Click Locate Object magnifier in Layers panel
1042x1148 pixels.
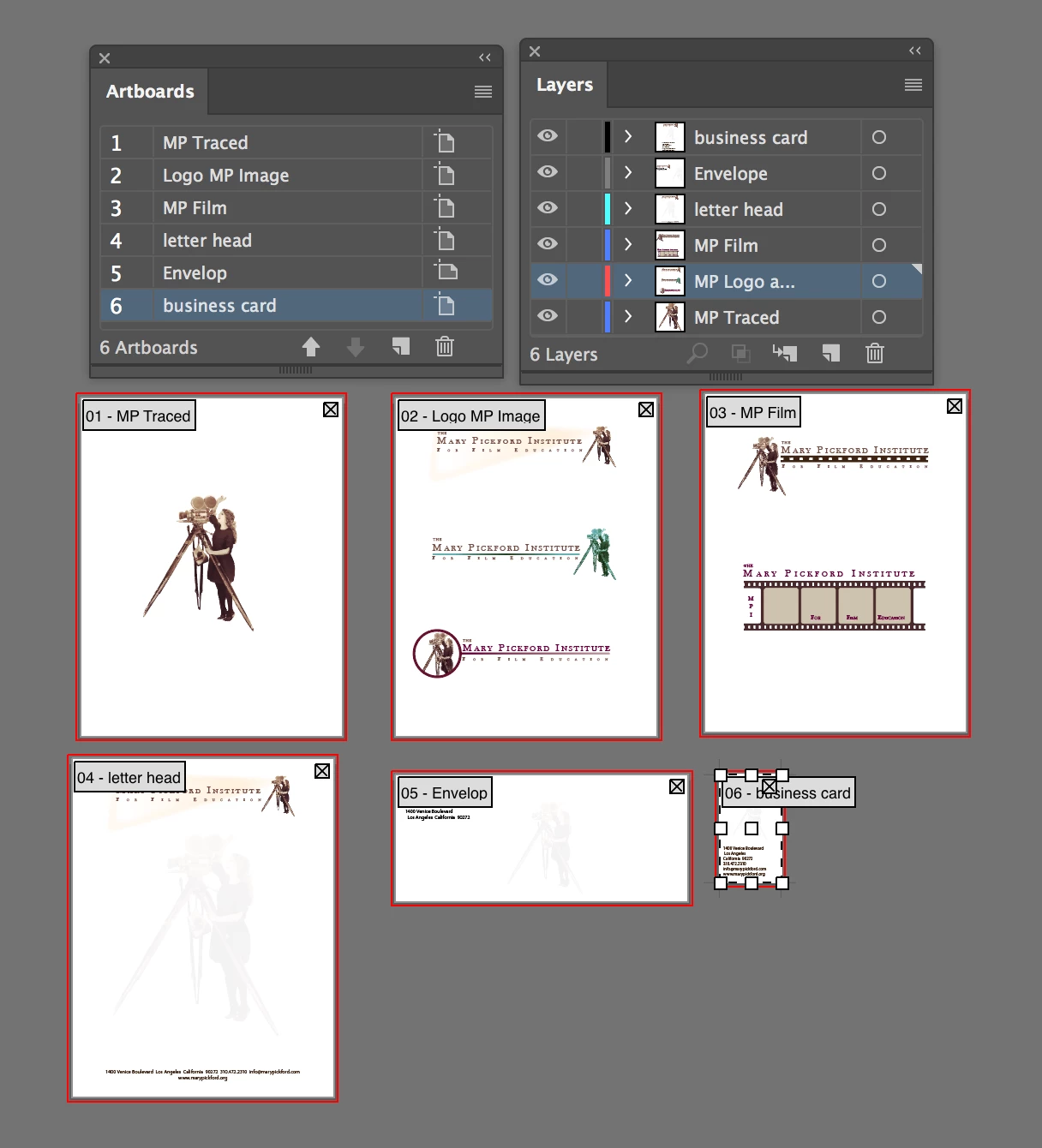[x=698, y=353]
